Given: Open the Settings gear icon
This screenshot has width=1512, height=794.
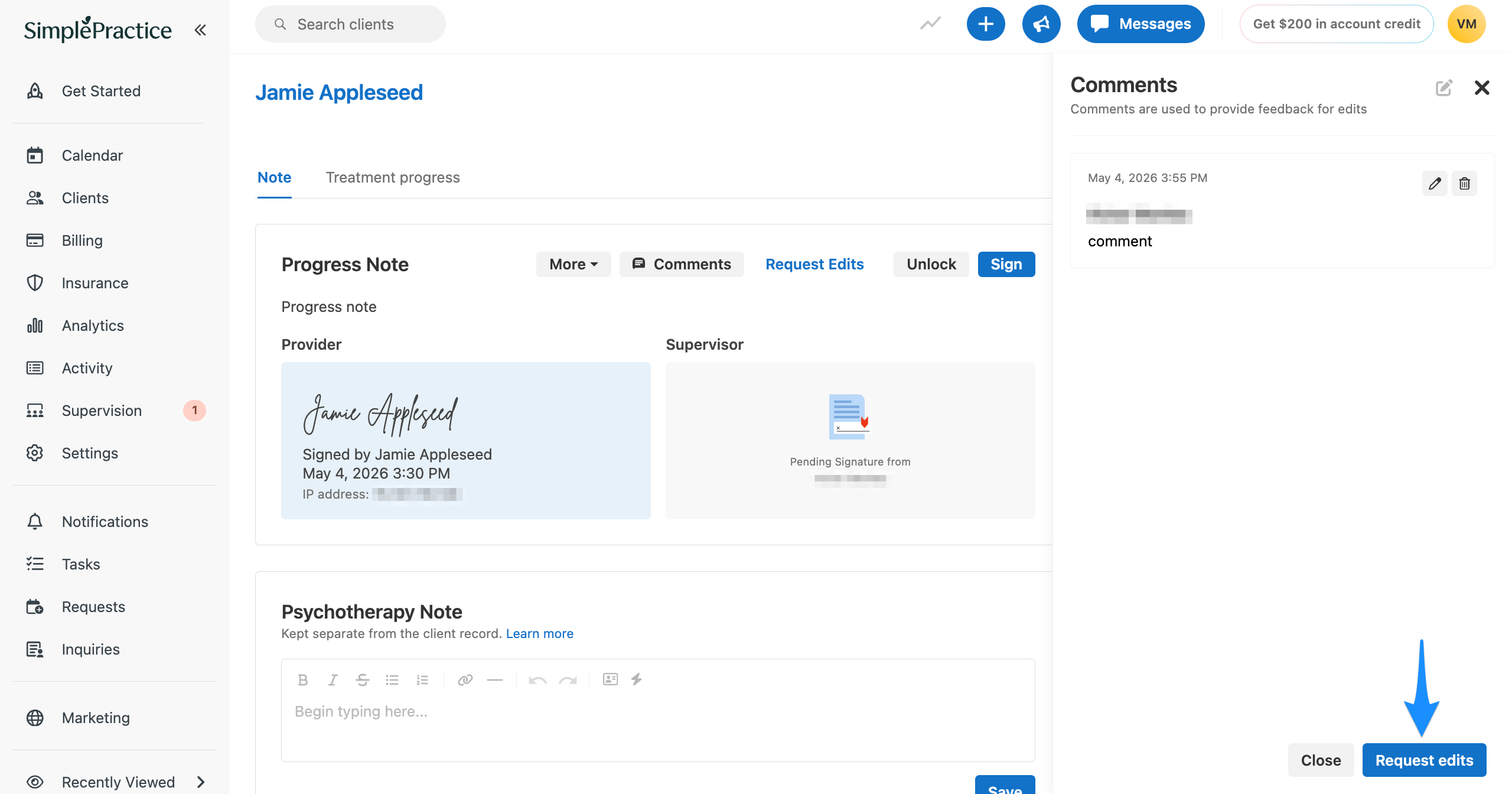Looking at the screenshot, I should pyautogui.click(x=35, y=453).
